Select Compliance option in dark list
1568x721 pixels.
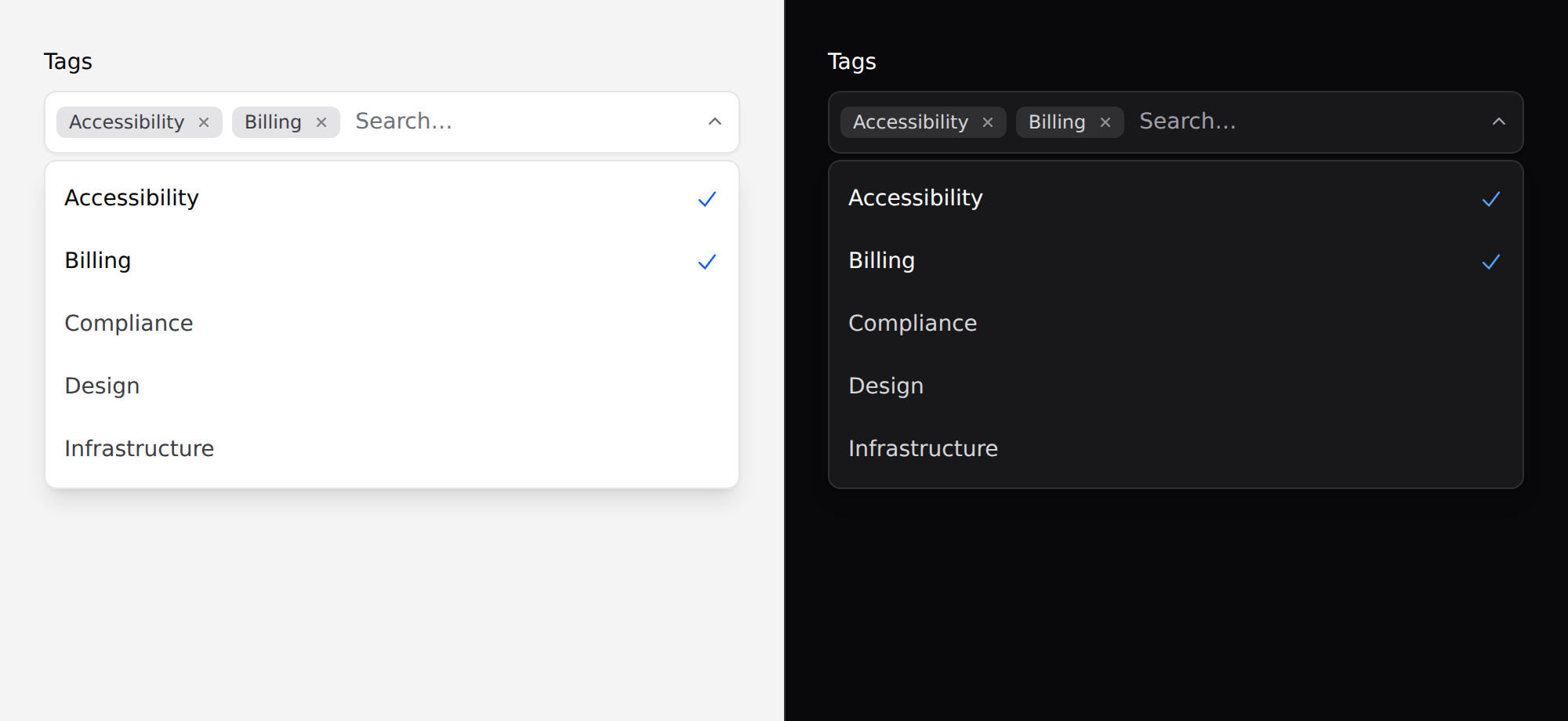point(1176,324)
